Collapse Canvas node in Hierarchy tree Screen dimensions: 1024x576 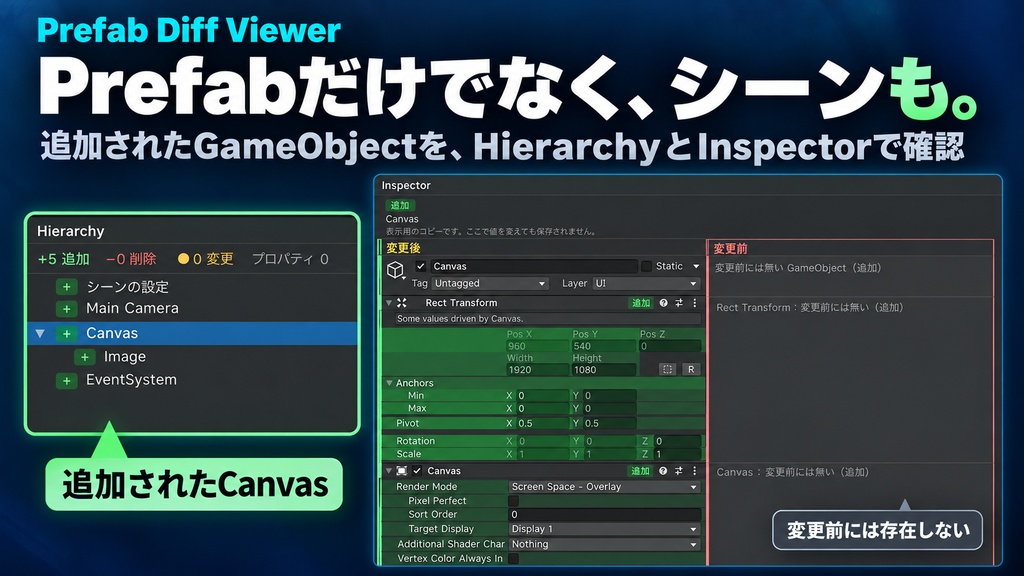click(x=40, y=334)
